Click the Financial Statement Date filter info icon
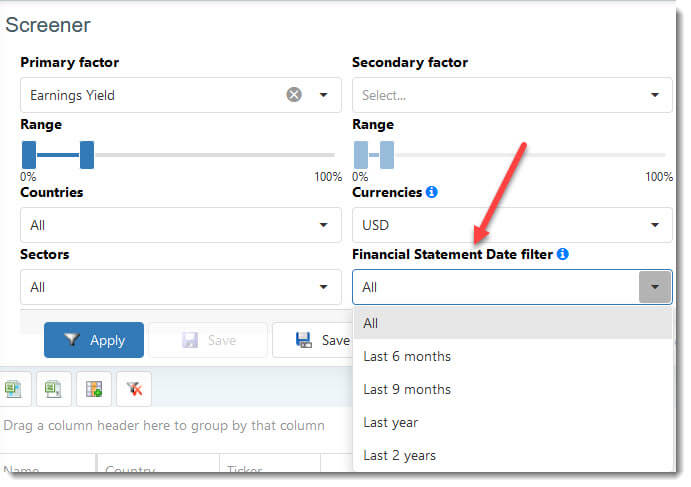The image size is (691, 487). pos(562,254)
